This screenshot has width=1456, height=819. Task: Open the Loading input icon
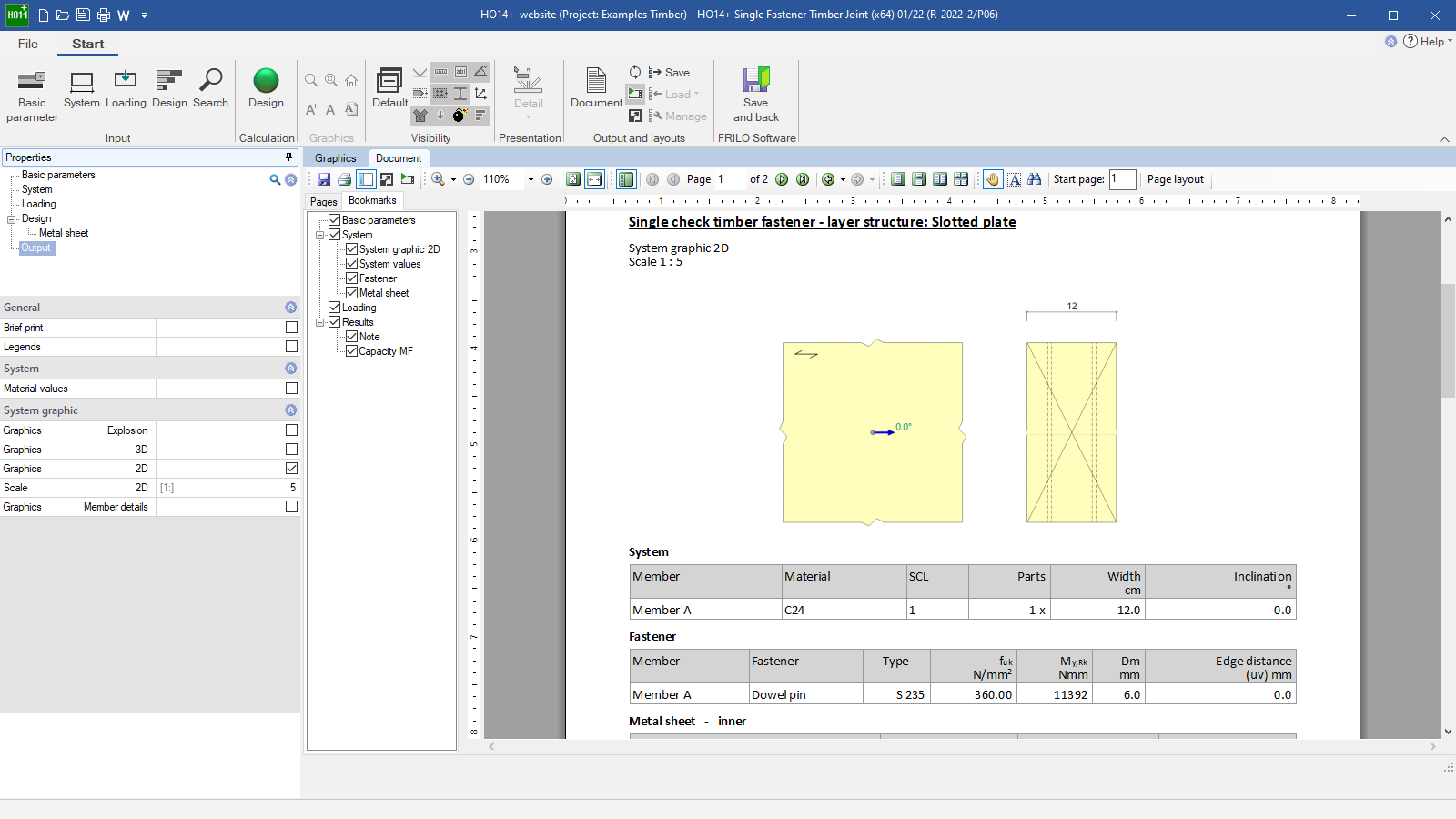(x=126, y=89)
